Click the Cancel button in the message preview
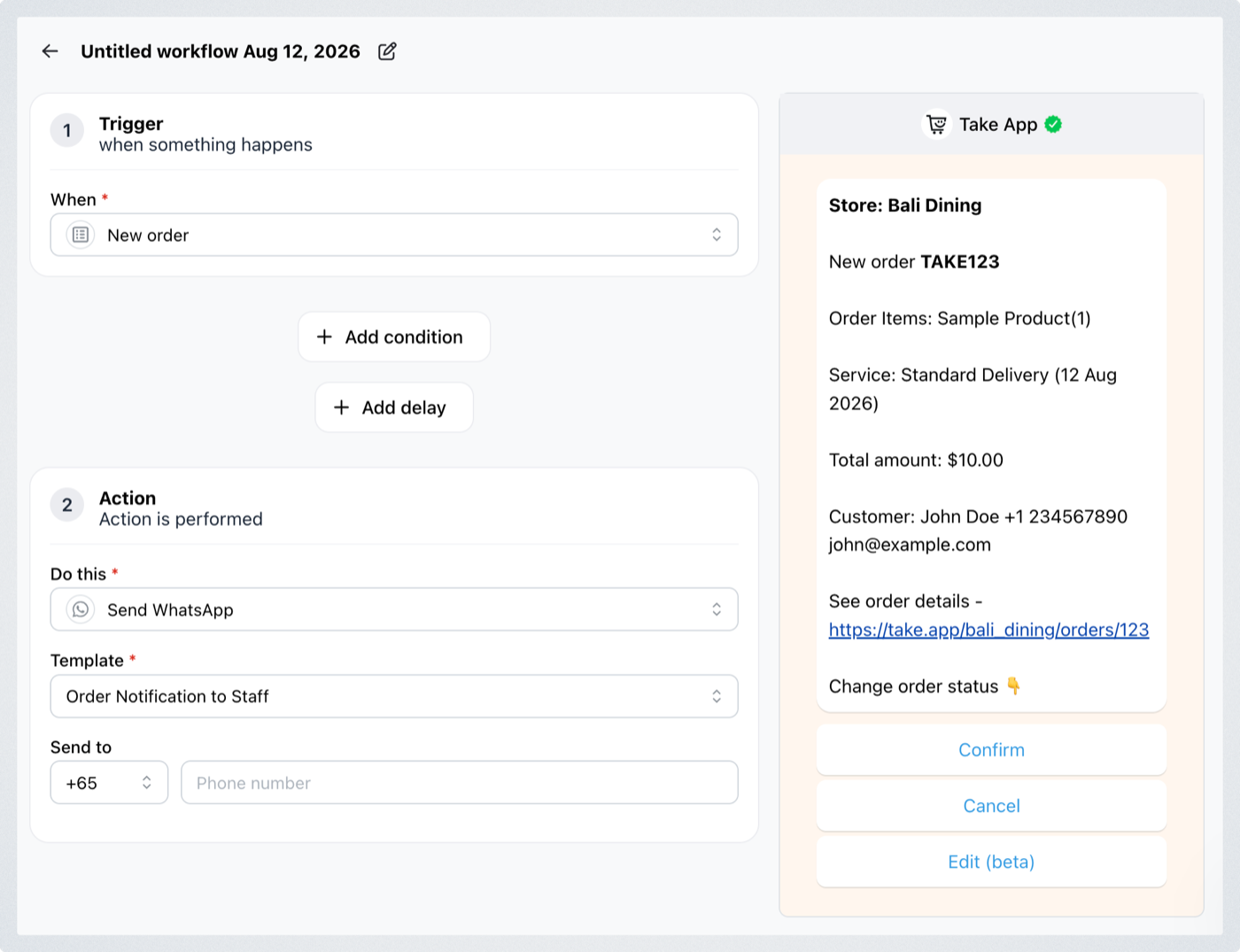Viewport: 1240px width, 952px height. tap(991, 806)
